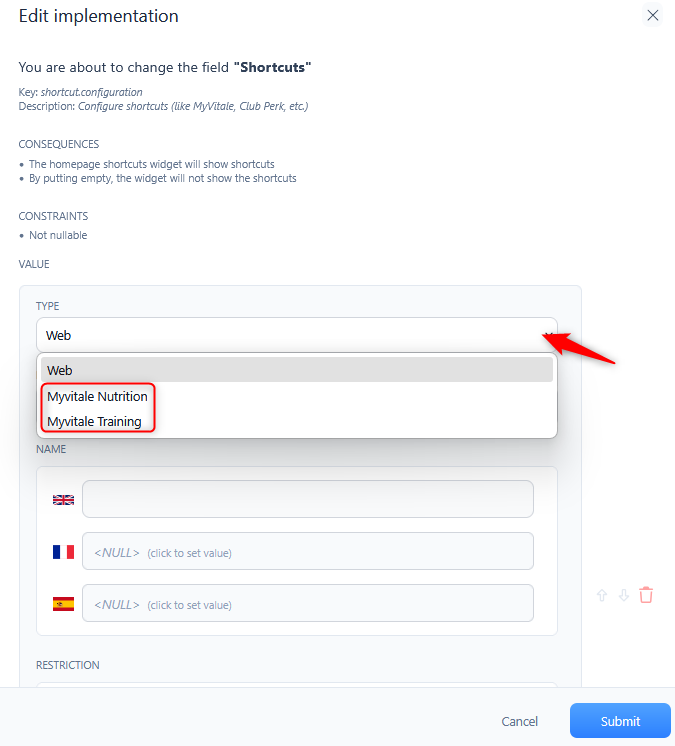The height and width of the screenshot is (746, 675).
Task: Choose the highlighted Web option in the list
Action: point(296,370)
